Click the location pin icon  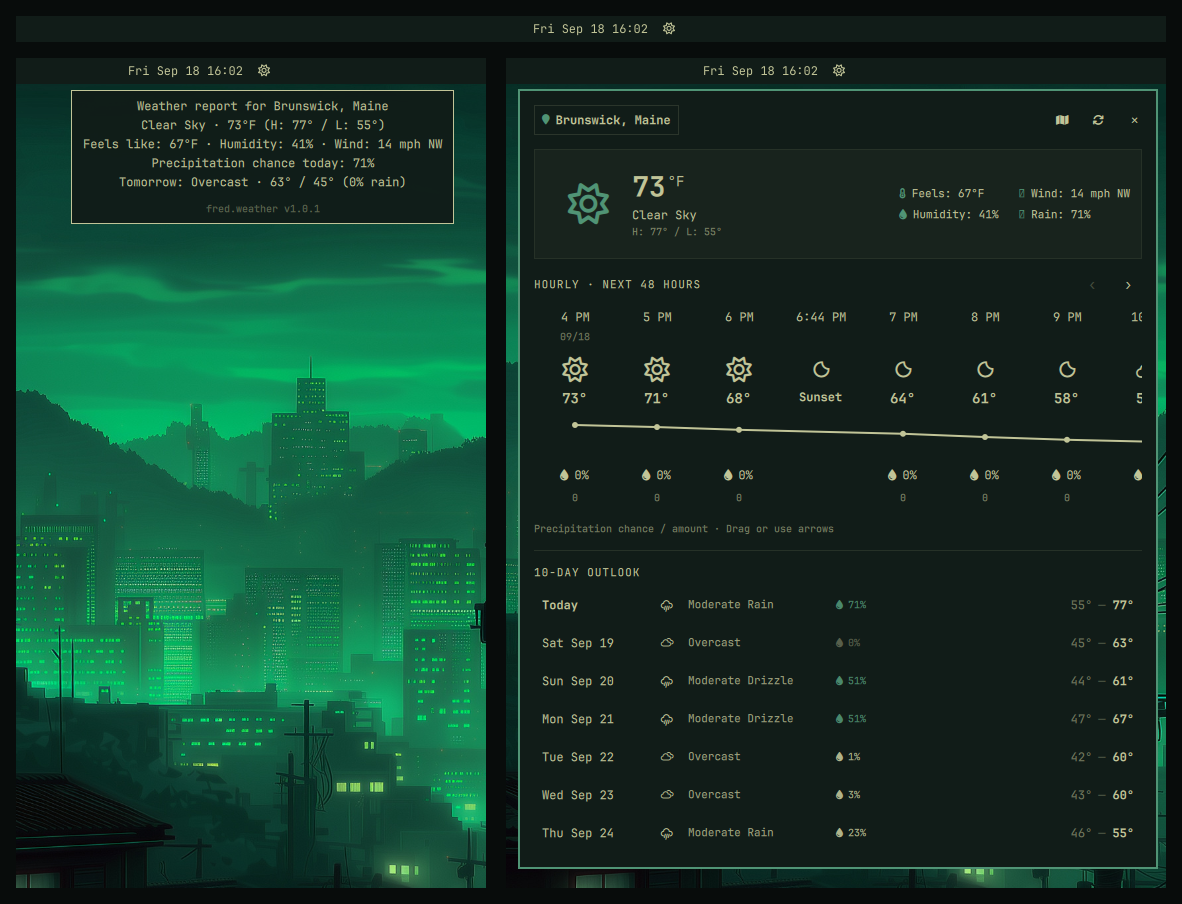click(546, 119)
